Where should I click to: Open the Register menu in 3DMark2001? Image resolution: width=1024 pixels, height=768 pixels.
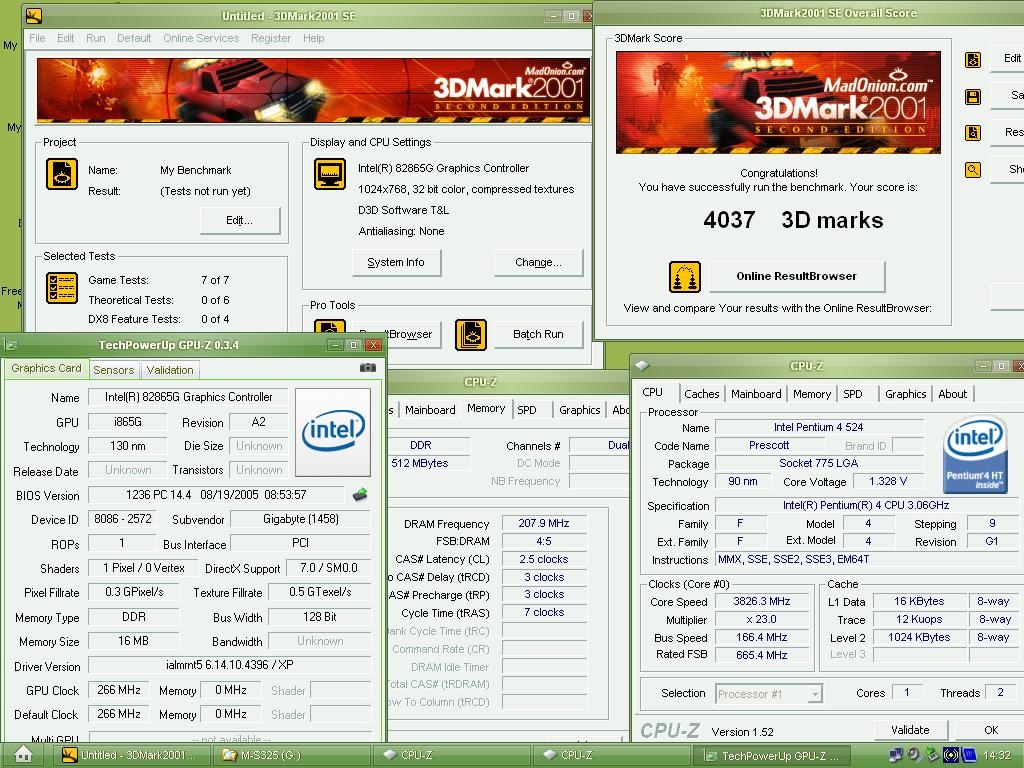point(271,38)
